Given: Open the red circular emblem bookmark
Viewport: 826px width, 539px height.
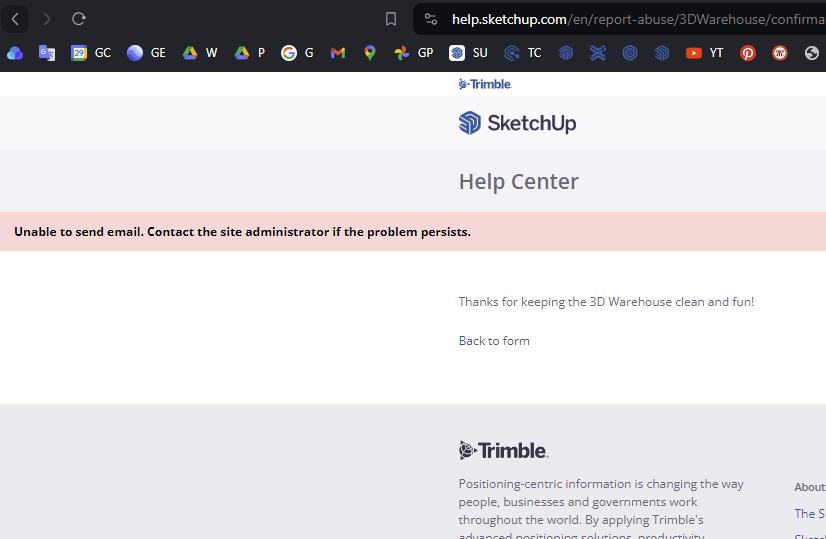Looking at the screenshot, I should click(780, 53).
